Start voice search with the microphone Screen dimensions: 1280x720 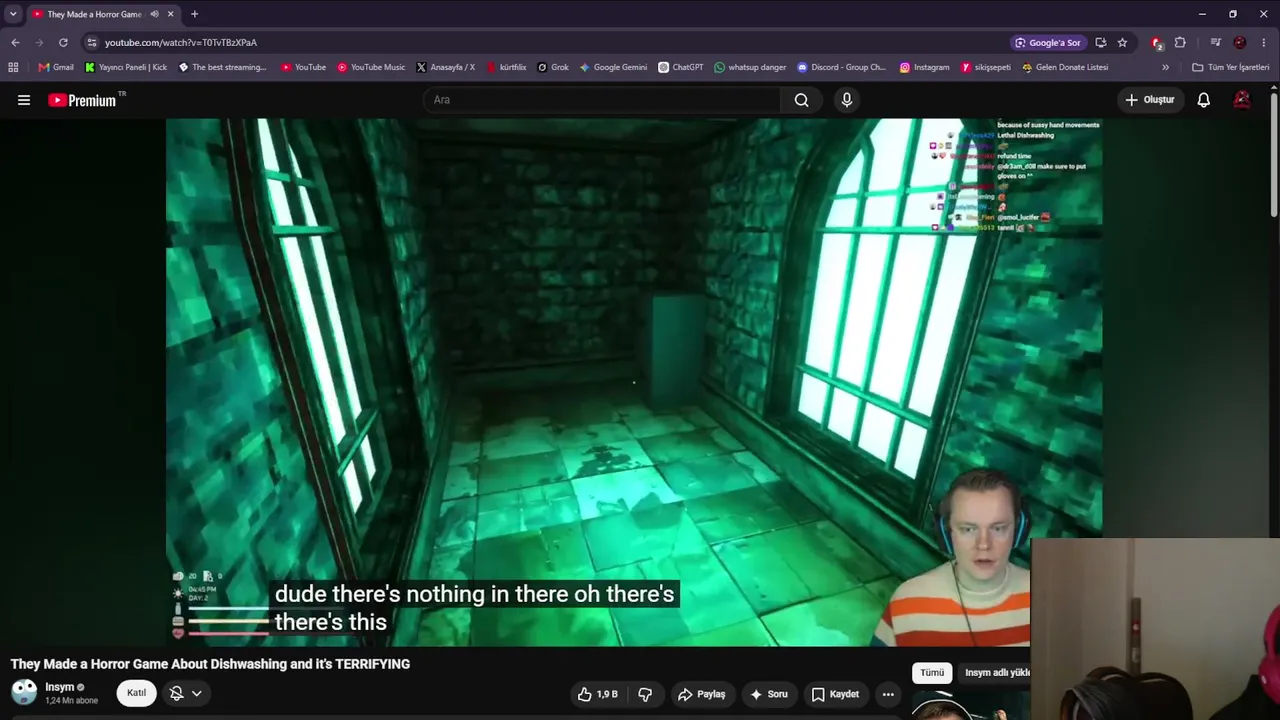[847, 100]
